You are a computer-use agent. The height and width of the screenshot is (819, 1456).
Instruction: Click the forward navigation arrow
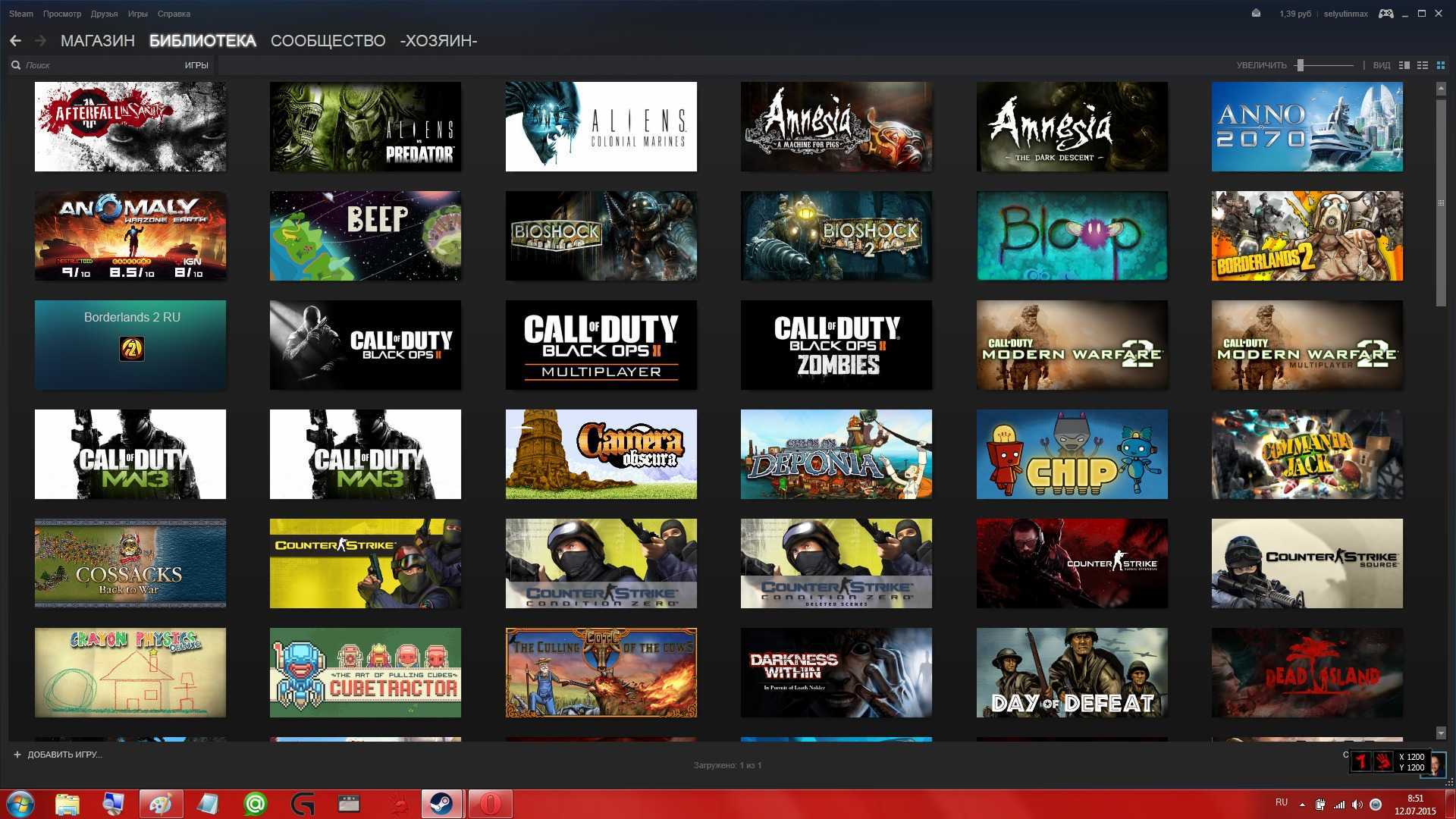click(x=40, y=41)
